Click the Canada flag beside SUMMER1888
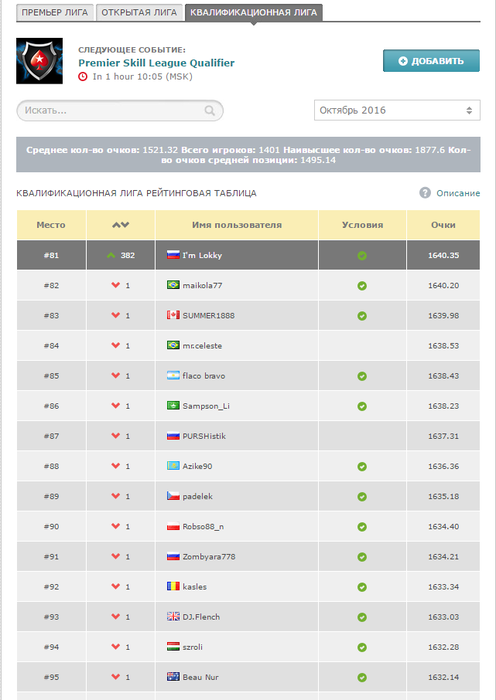 click(x=173, y=315)
